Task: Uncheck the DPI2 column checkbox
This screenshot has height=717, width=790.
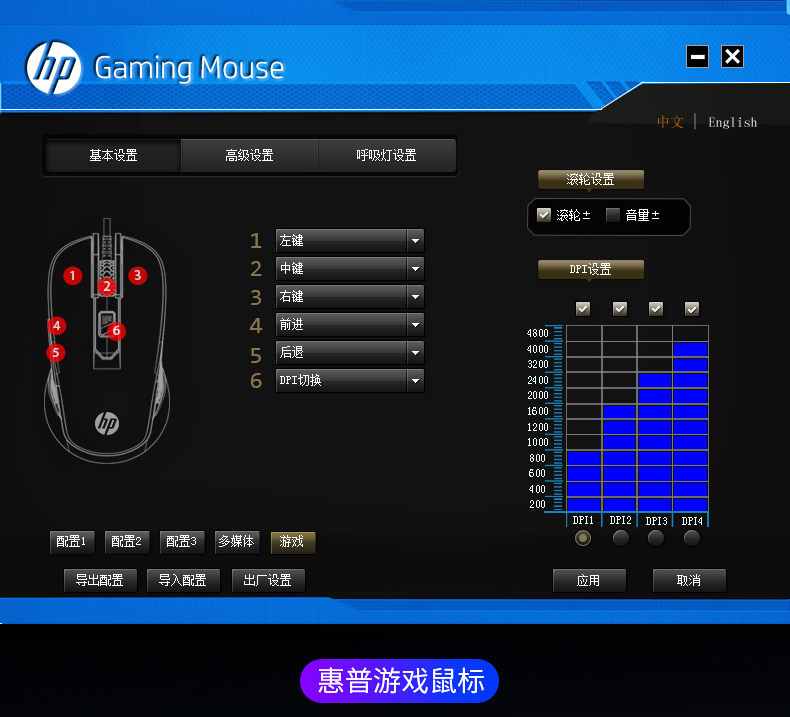Action: 620,308
